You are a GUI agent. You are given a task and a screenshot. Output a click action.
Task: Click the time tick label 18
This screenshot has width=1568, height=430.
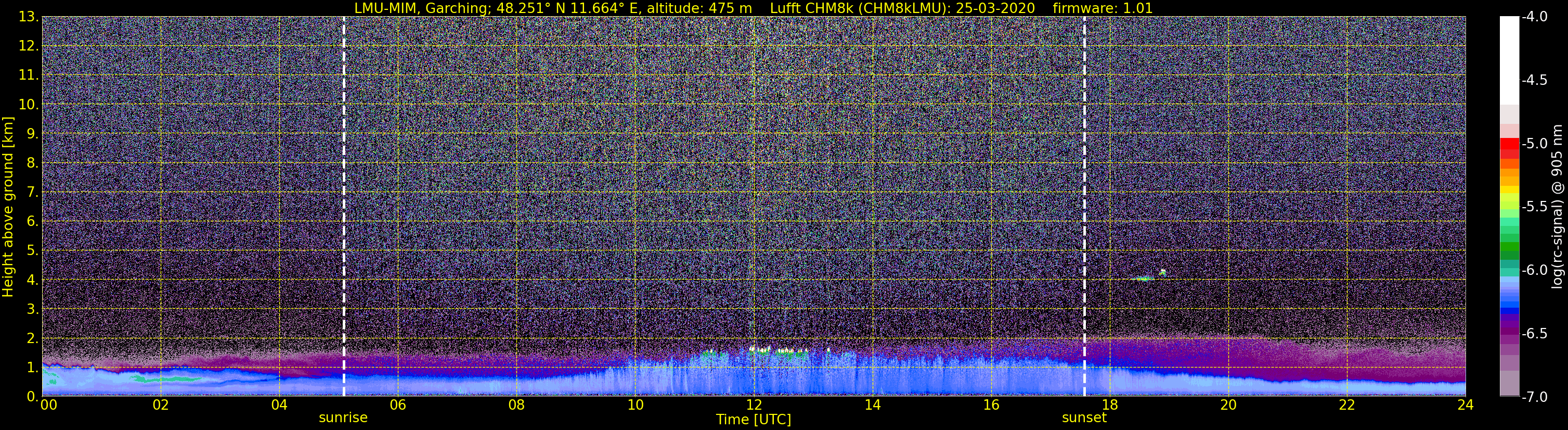(1110, 405)
